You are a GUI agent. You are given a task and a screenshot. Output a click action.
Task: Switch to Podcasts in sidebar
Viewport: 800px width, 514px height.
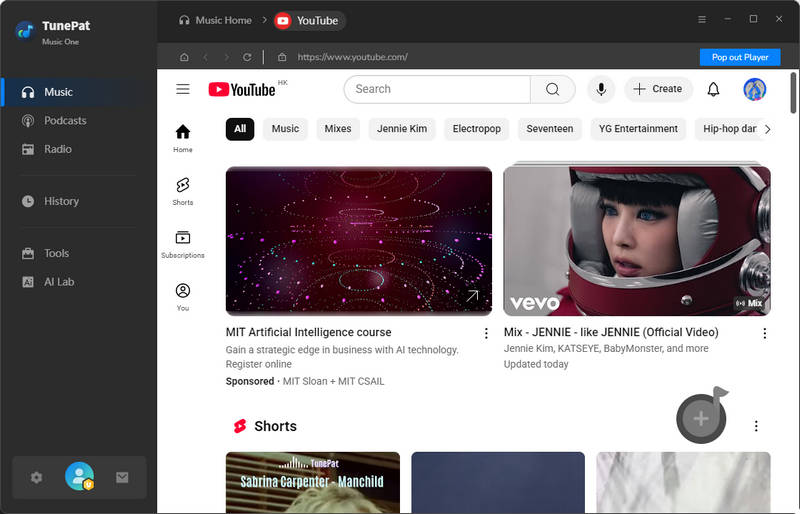[x=65, y=121]
